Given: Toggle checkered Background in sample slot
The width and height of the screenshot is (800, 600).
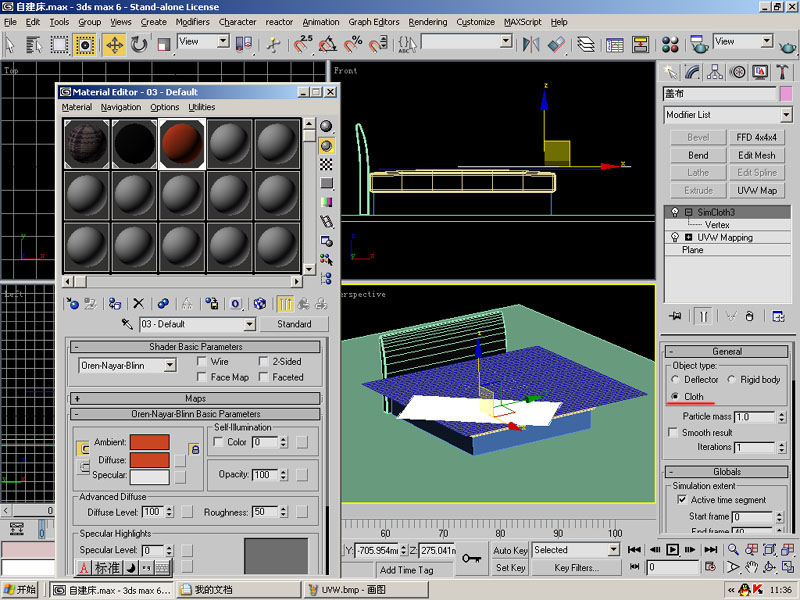Looking at the screenshot, I should 326,164.
